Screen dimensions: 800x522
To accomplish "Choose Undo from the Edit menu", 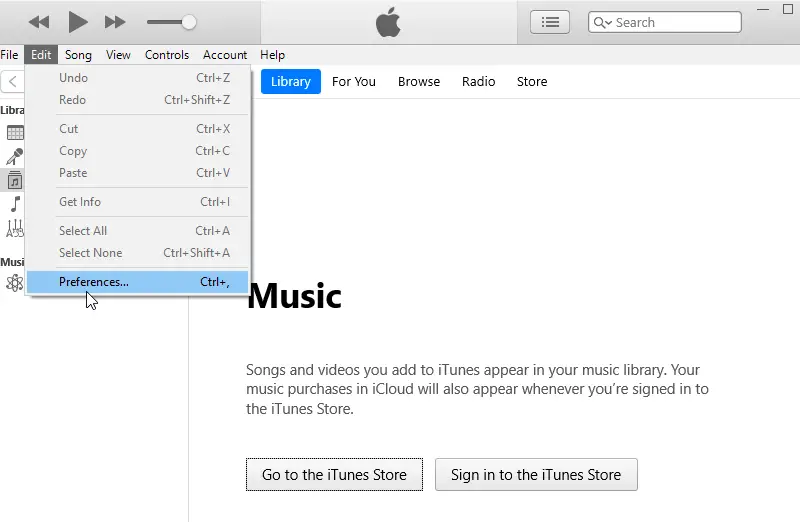I will click(x=138, y=78).
